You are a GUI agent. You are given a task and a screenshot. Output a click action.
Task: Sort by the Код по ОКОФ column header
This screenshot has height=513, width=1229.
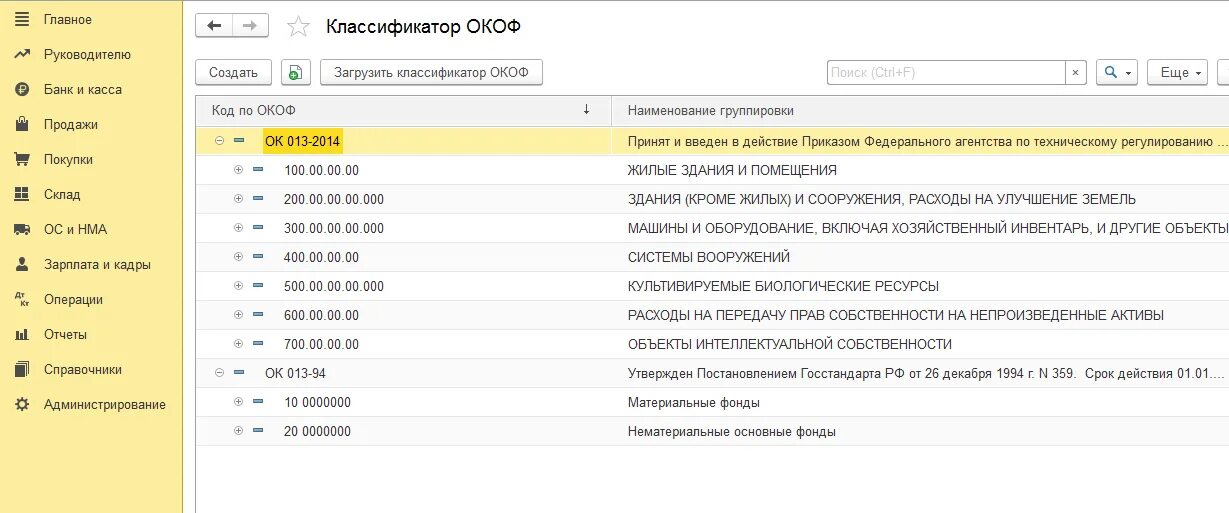click(400, 110)
